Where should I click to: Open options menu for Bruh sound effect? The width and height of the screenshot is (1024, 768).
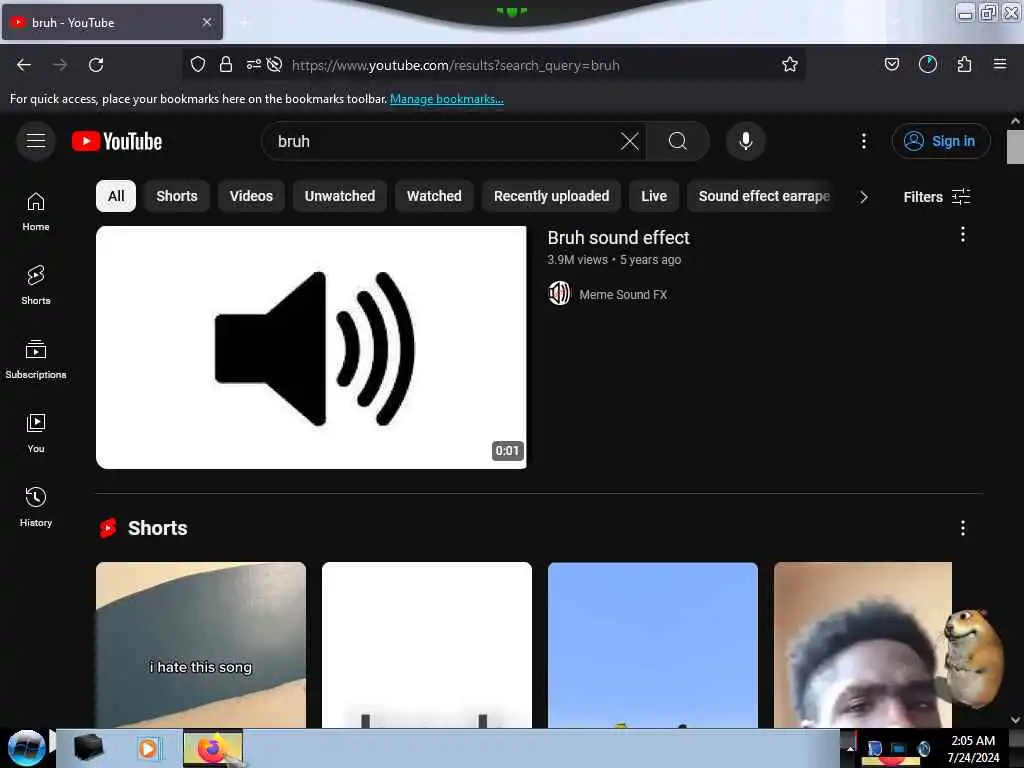click(963, 234)
